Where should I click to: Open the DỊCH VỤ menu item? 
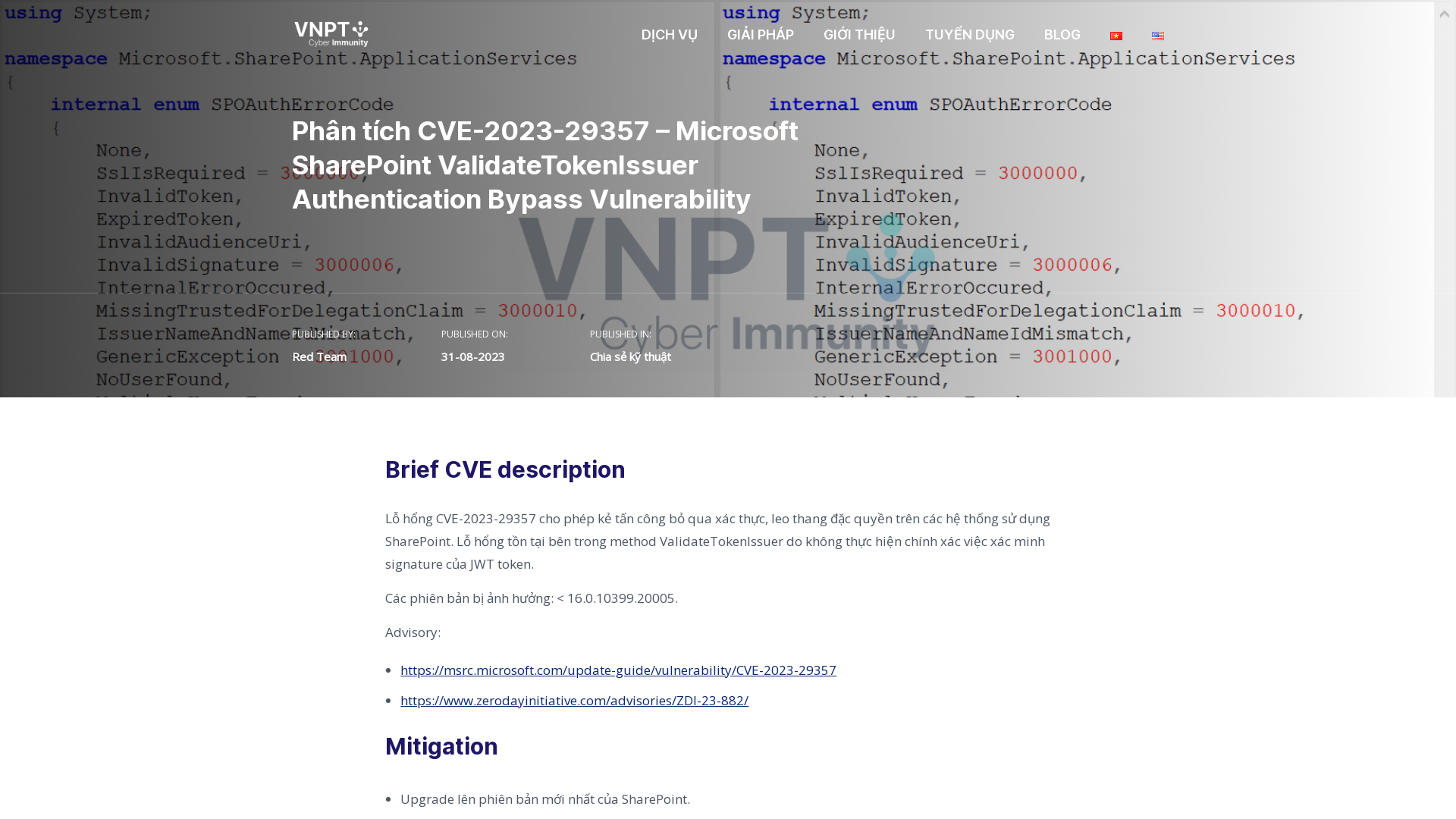[x=669, y=34]
